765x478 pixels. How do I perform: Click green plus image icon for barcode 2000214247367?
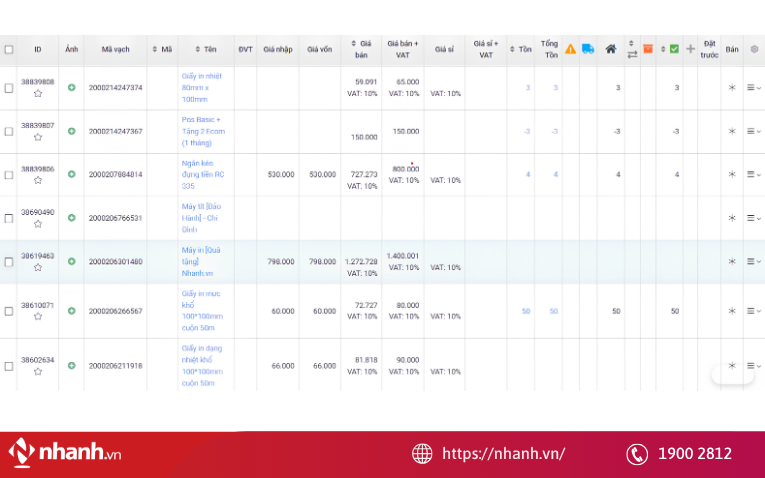pyautogui.click(x=72, y=131)
